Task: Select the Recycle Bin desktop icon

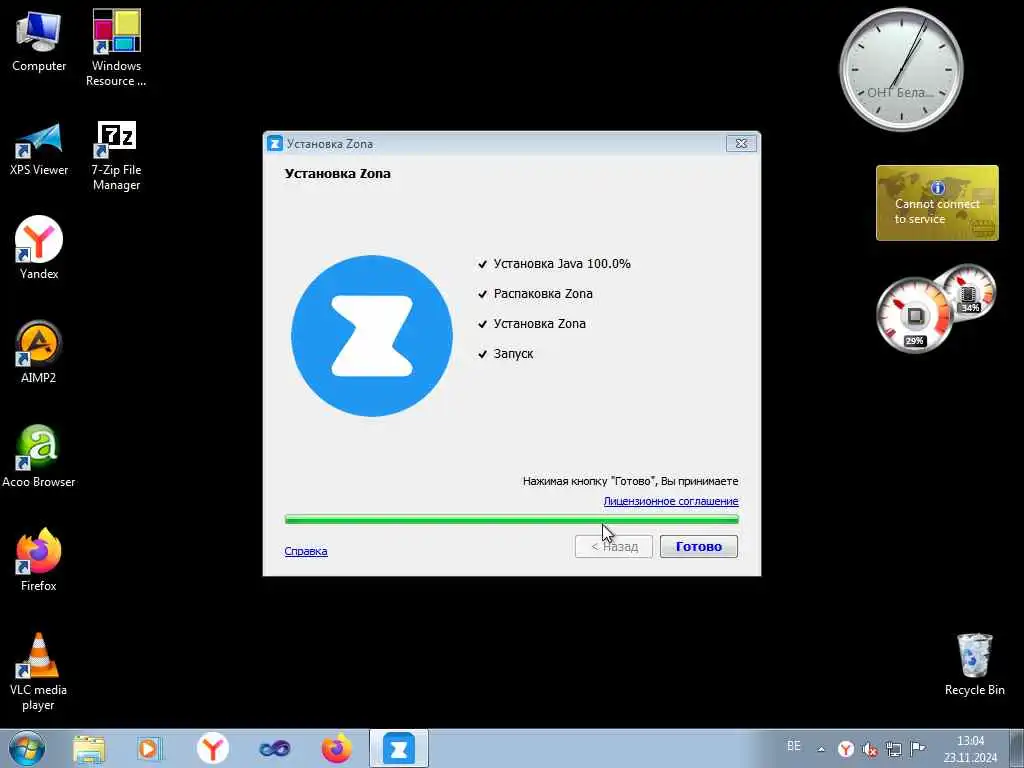Action: 974,664
